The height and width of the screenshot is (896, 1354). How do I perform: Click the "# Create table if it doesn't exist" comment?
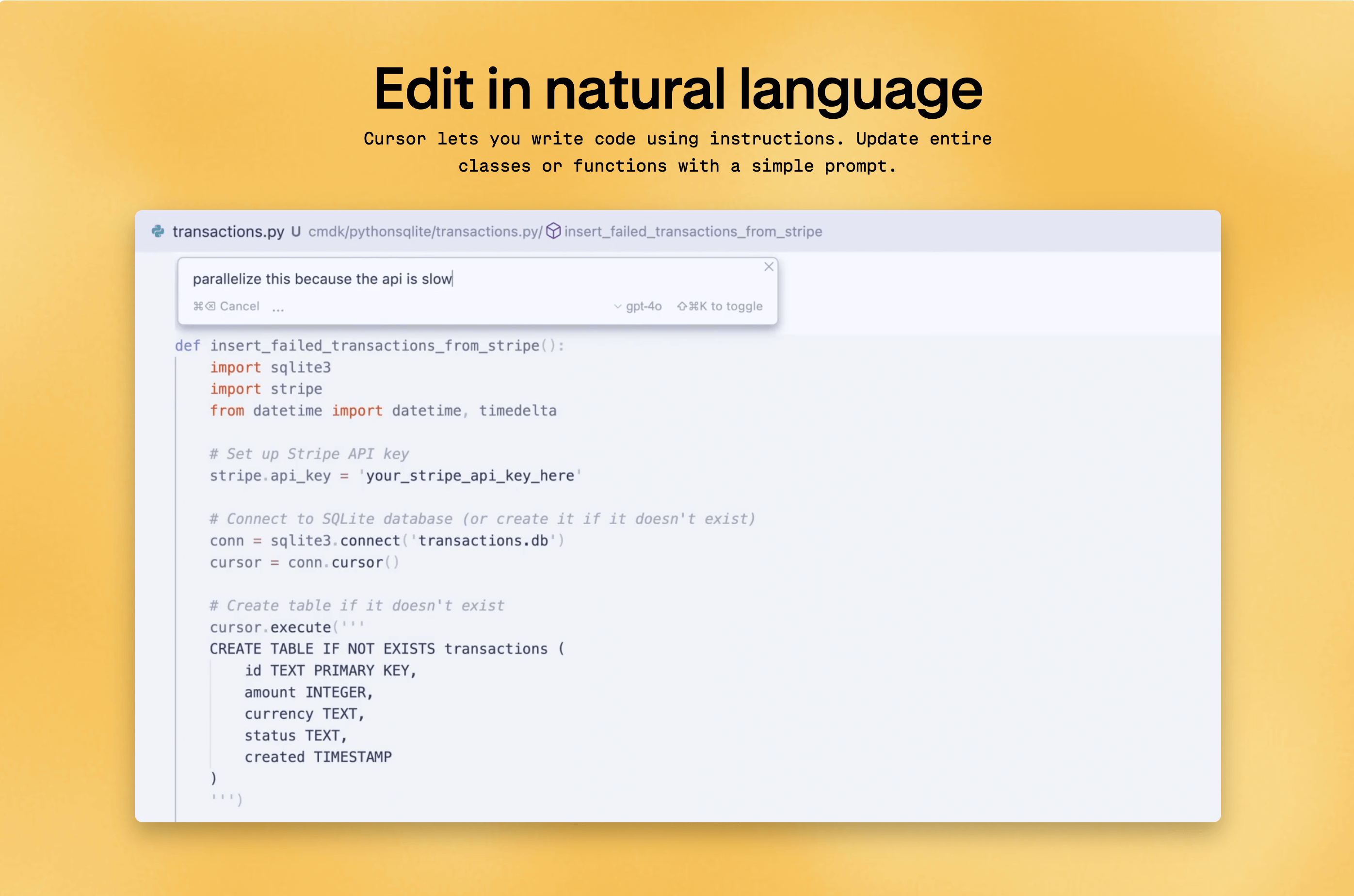[357, 606]
